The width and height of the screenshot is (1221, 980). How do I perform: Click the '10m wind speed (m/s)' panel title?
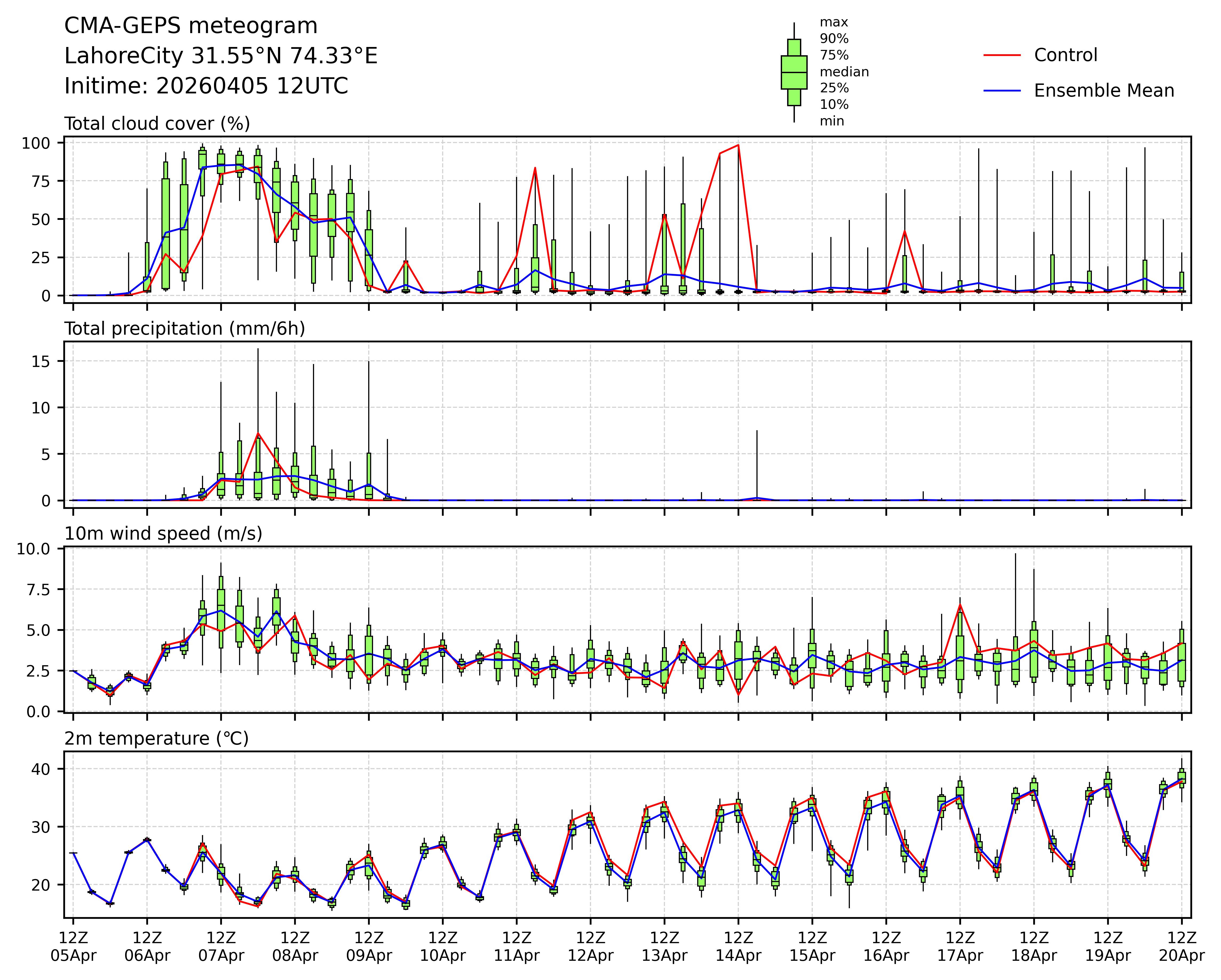[x=163, y=534]
